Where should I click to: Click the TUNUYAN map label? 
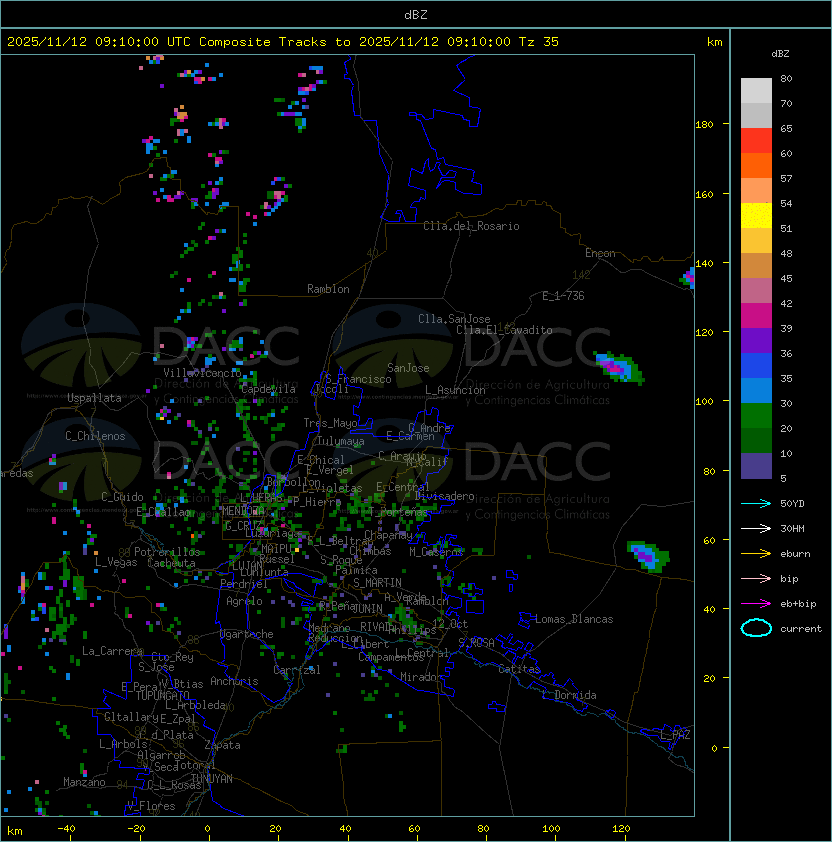[212, 779]
